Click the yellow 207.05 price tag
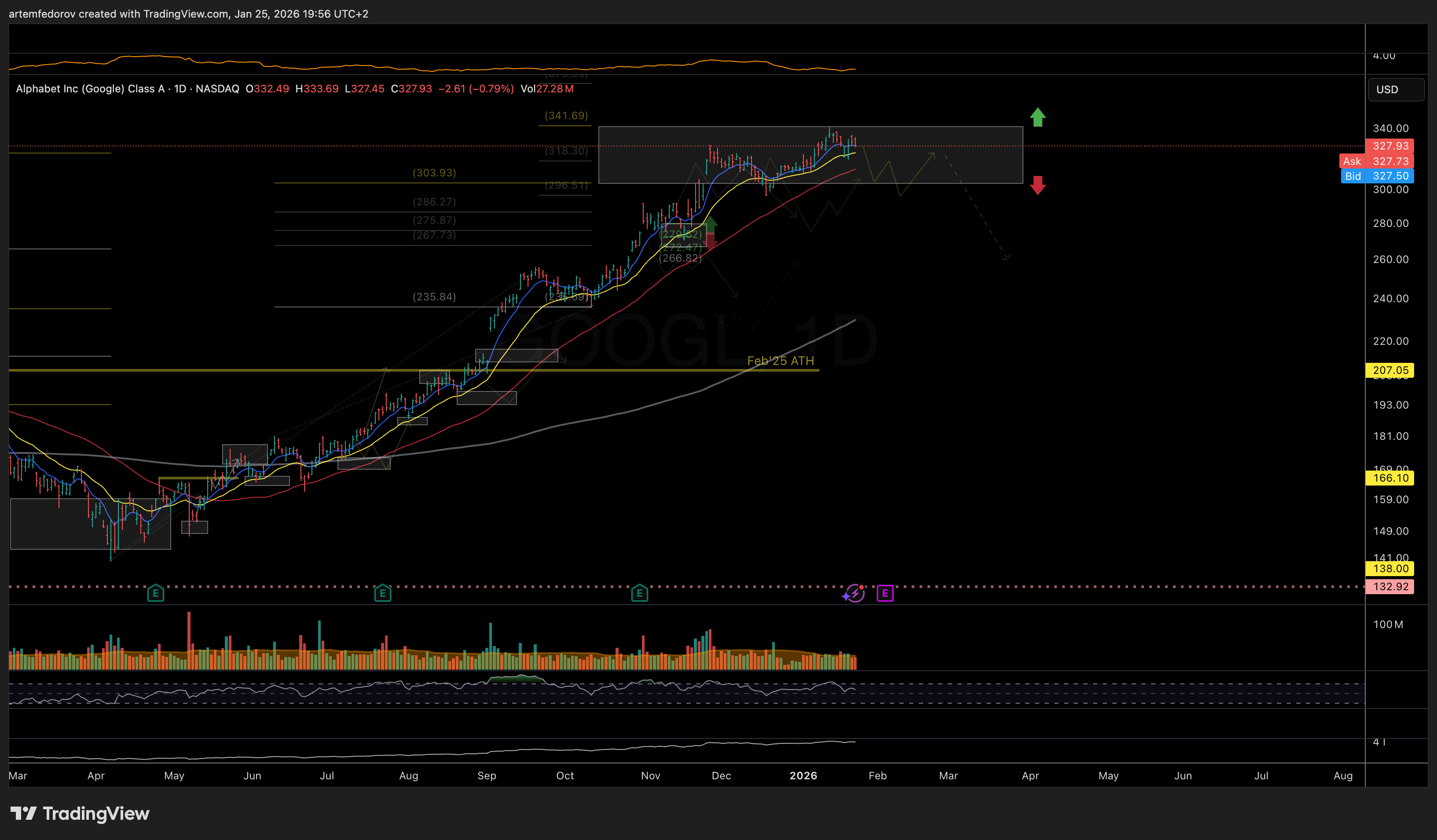 (x=1389, y=370)
